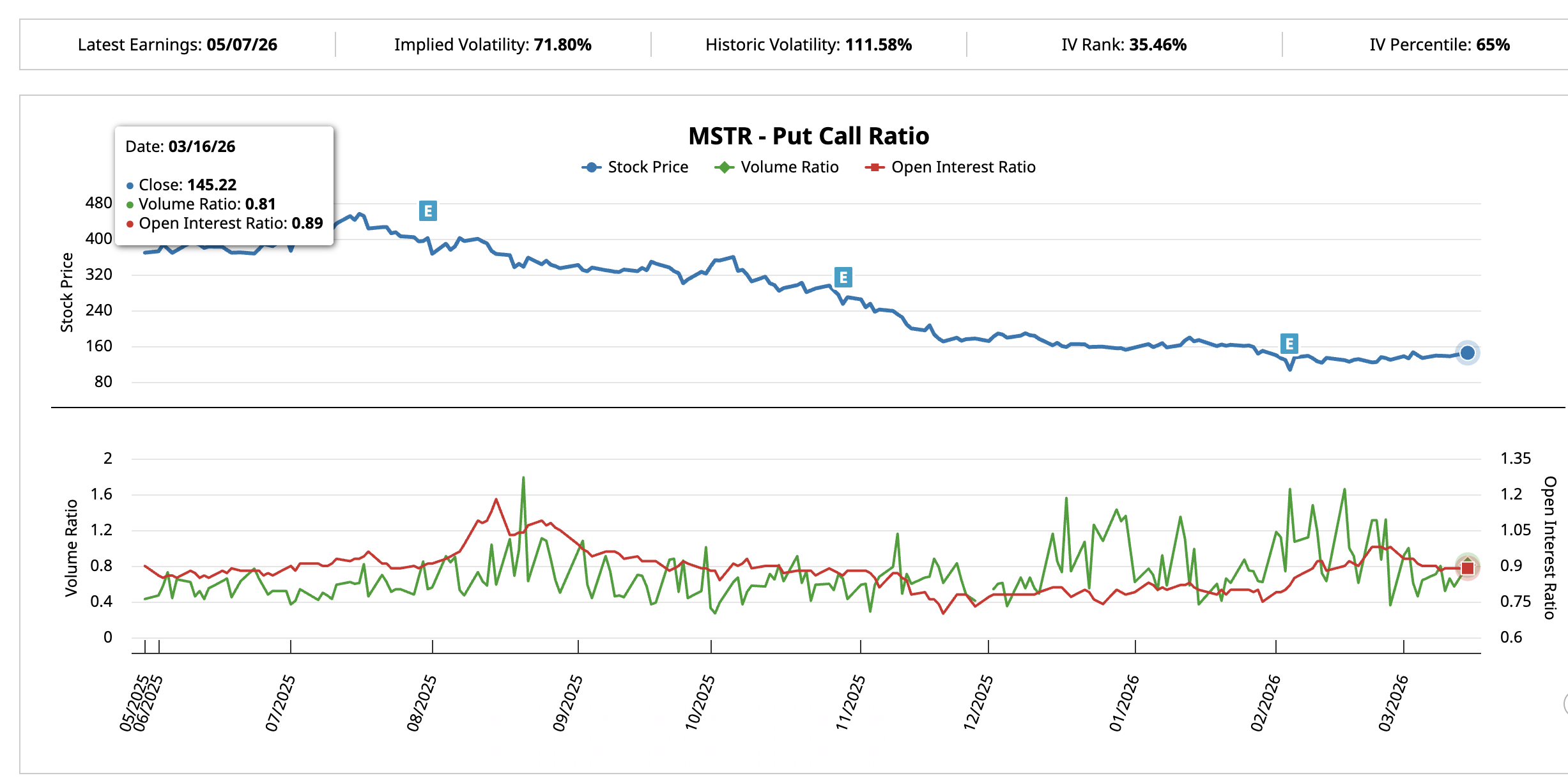Viewport: 1568px width, 778px height.
Task: Click the highlighted blue stock price endpoint dot
Action: pos(1467,353)
